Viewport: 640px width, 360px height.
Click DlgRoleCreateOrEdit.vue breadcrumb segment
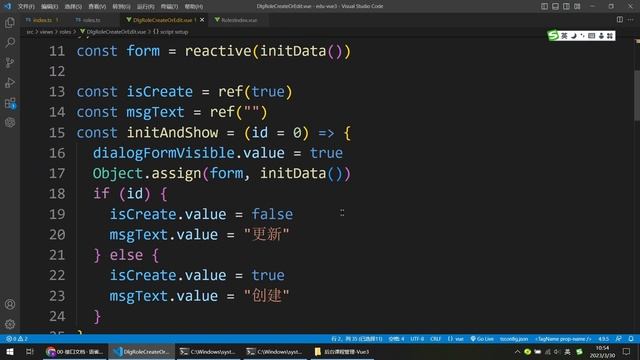click(x=116, y=32)
